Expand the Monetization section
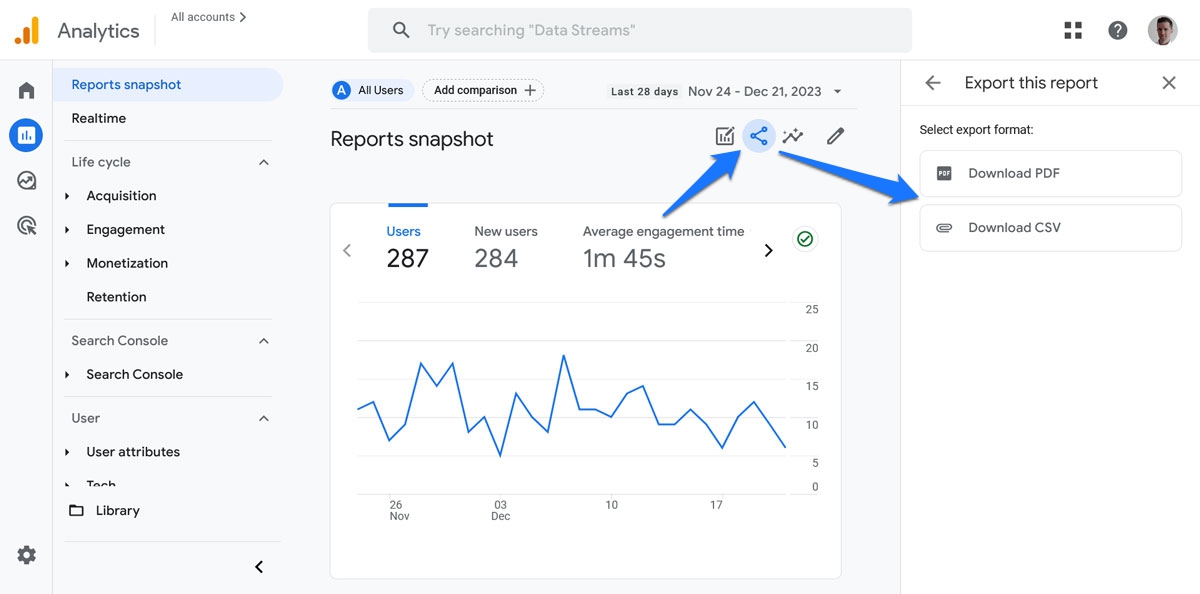 [x=127, y=263]
